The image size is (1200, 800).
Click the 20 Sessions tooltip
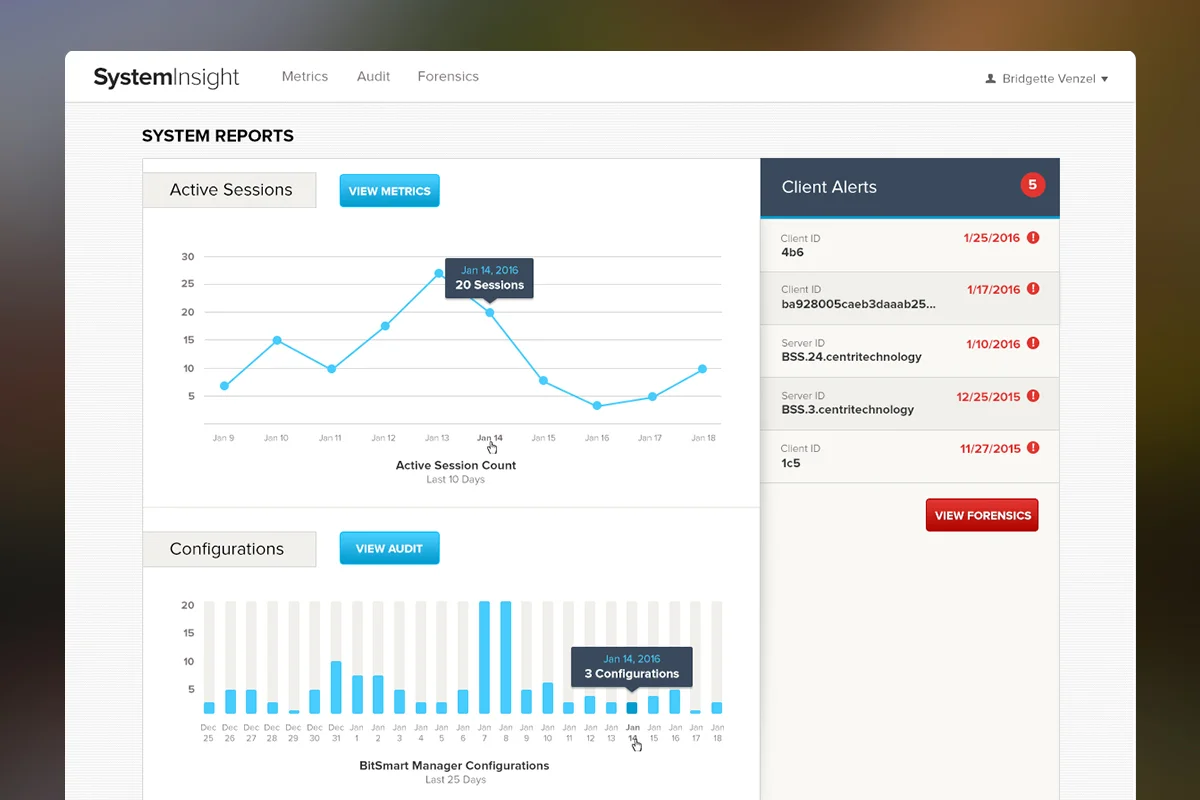(490, 278)
